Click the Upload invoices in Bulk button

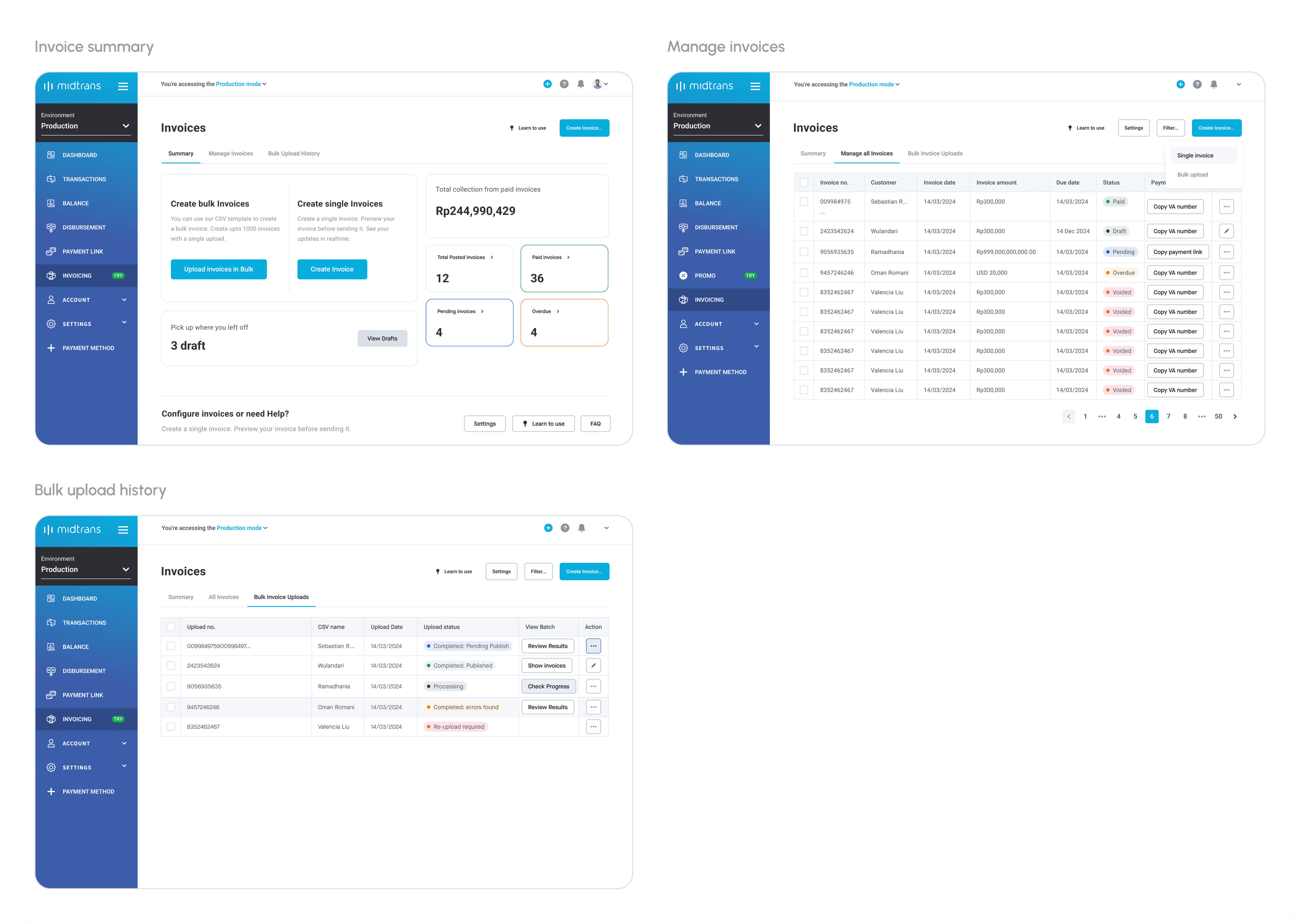(219, 269)
